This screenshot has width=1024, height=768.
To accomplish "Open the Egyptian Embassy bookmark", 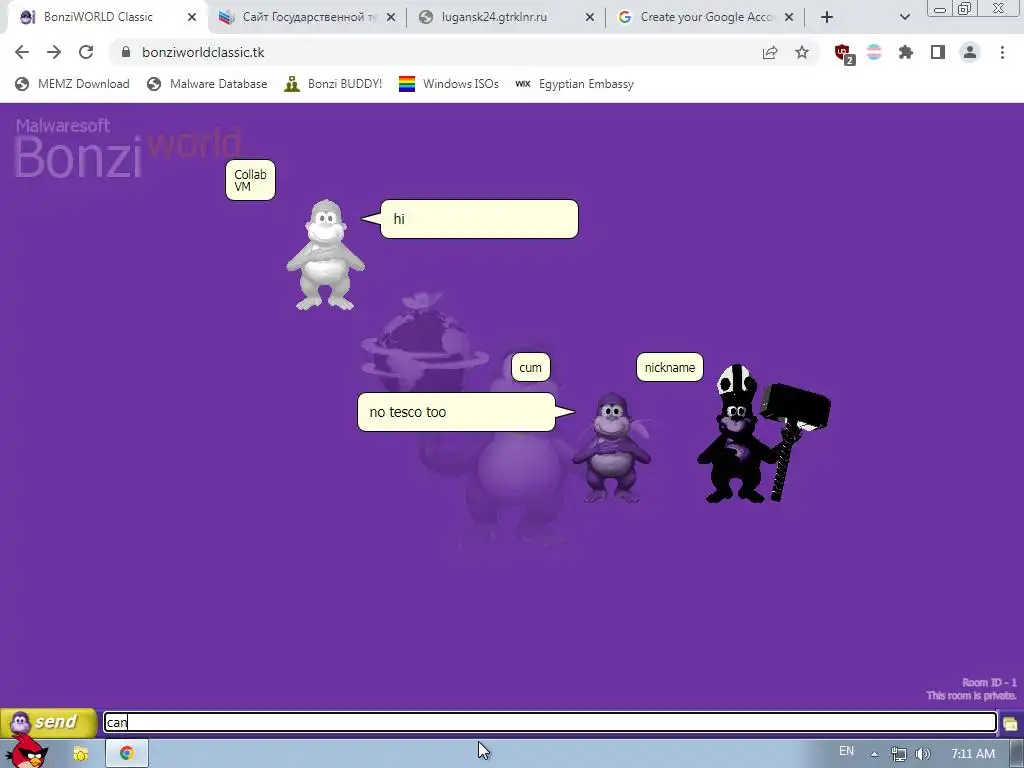I will tap(575, 84).
